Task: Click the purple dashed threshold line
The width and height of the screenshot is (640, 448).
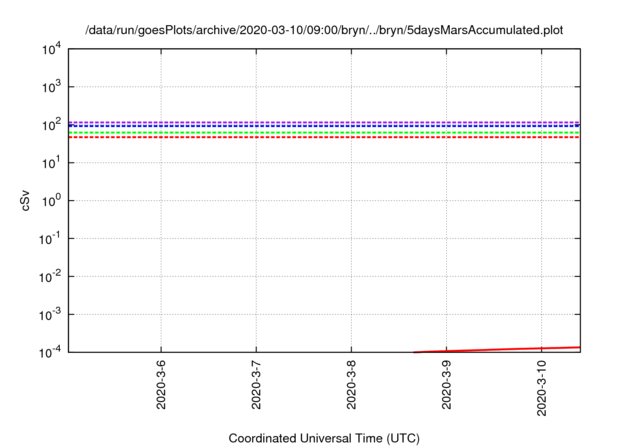Action: (324, 122)
